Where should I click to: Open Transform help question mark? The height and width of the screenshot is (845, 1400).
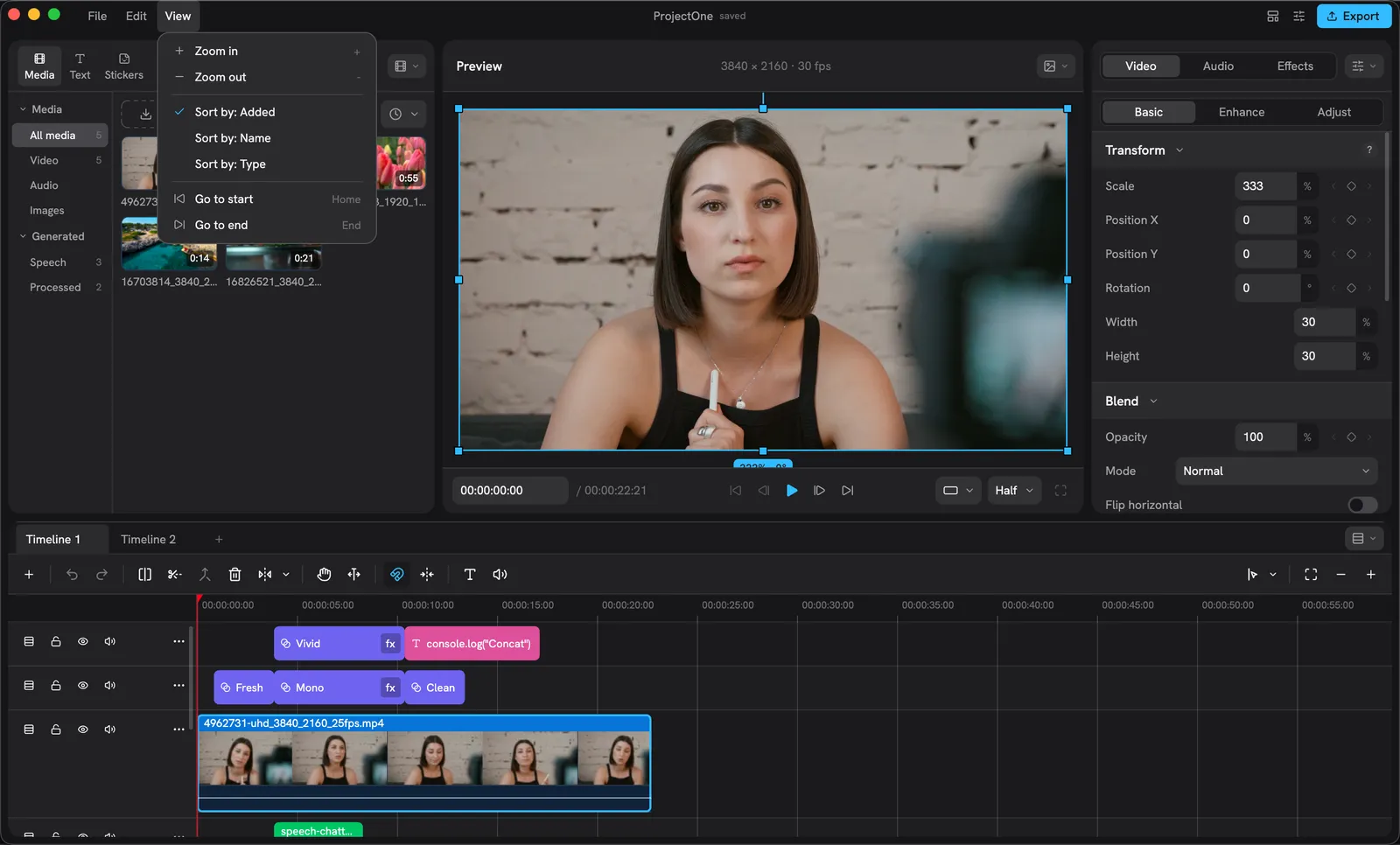(1369, 150)
